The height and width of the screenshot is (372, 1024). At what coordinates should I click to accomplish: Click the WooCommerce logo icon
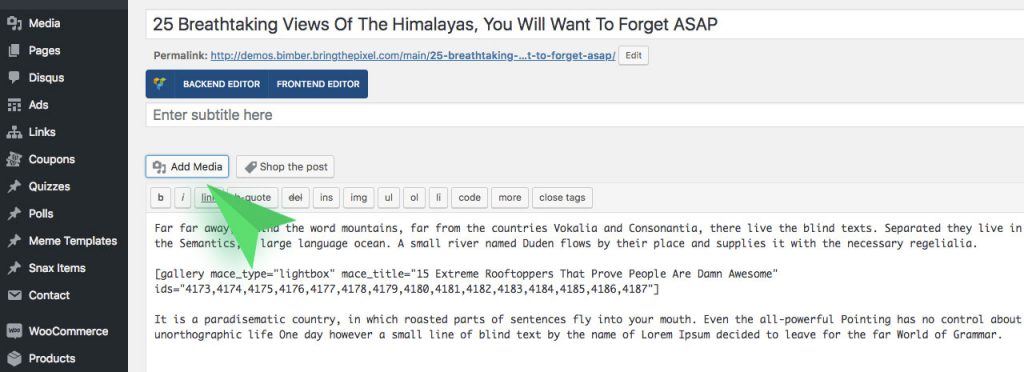click(x=14, y=331)
